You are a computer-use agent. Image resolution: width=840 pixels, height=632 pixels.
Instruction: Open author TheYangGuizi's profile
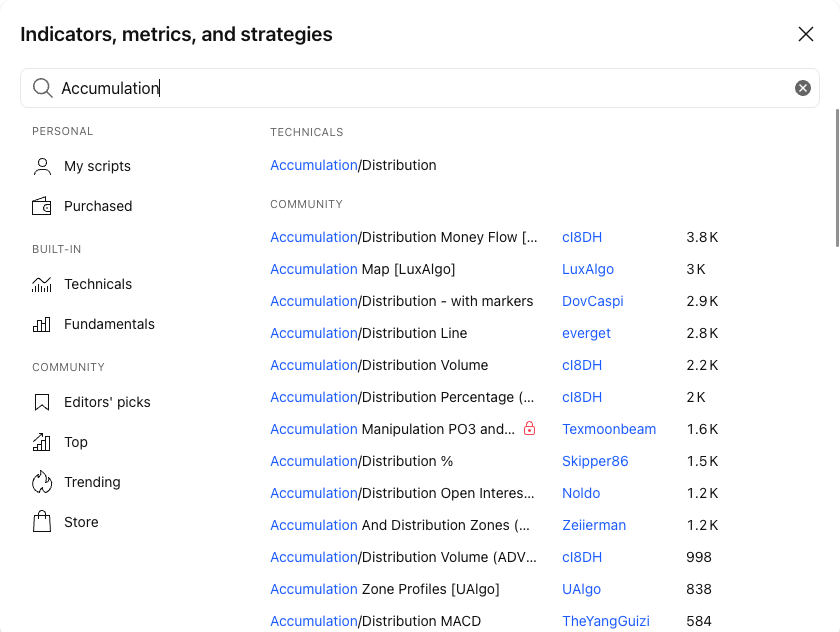pos(606,621)
